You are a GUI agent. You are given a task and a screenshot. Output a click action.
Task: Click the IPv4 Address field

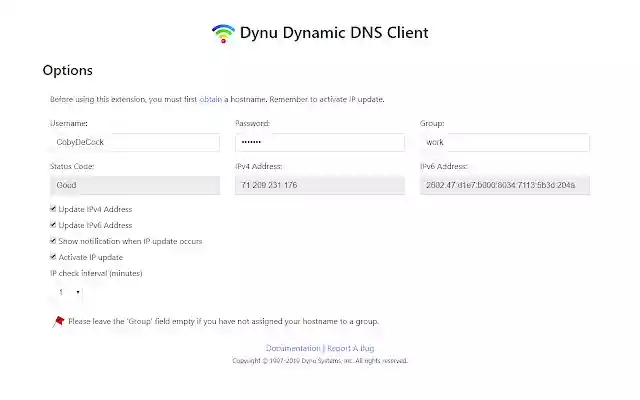tap(320, 185)
